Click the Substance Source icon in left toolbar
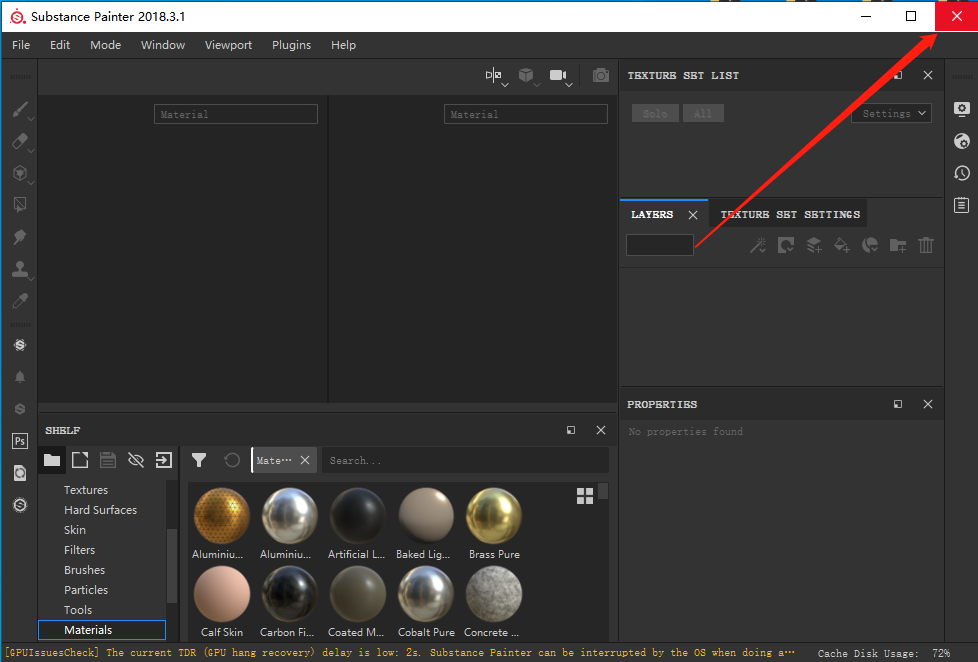978x662 pixels. tap(20, 345)
